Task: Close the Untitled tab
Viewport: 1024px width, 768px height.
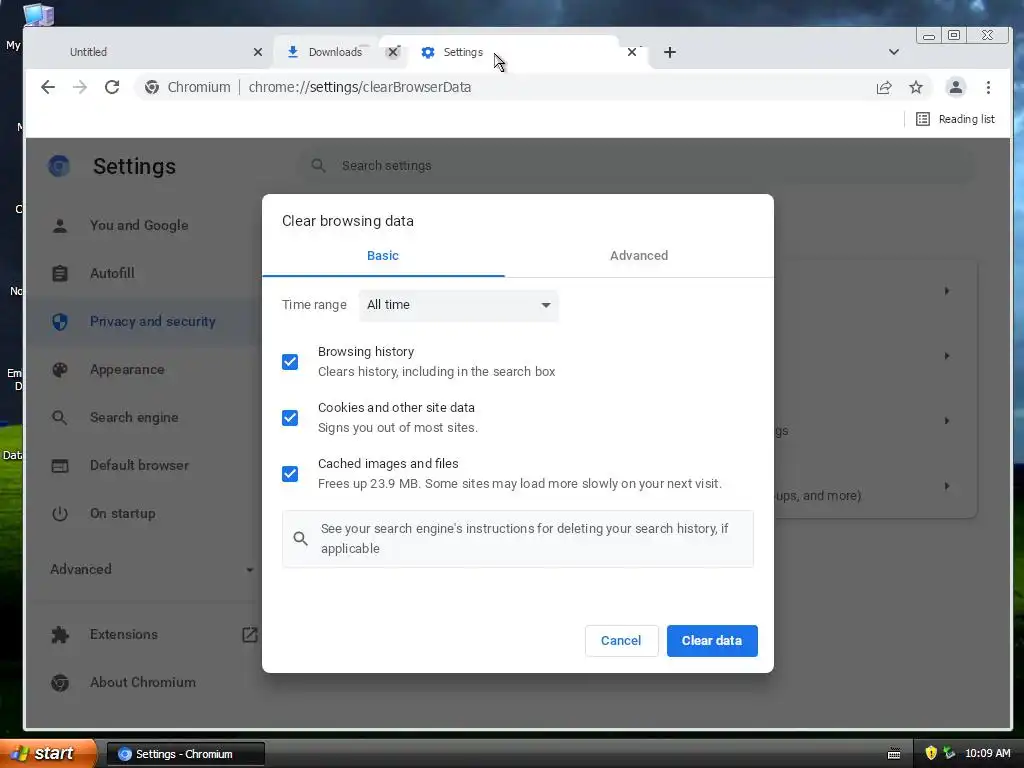Action: [x=257, y=52]
